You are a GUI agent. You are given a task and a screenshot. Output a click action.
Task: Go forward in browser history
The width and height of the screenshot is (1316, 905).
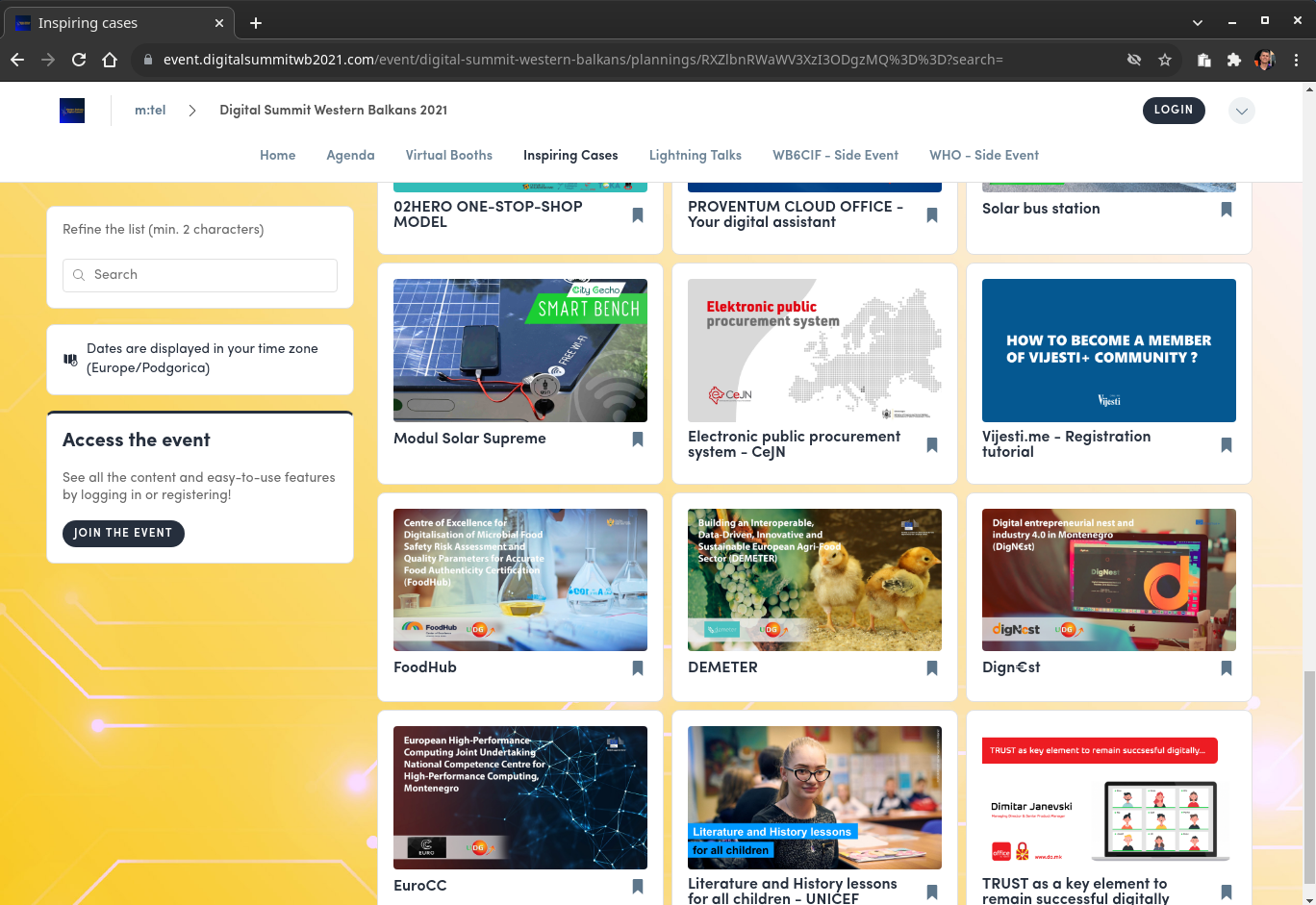48,60
